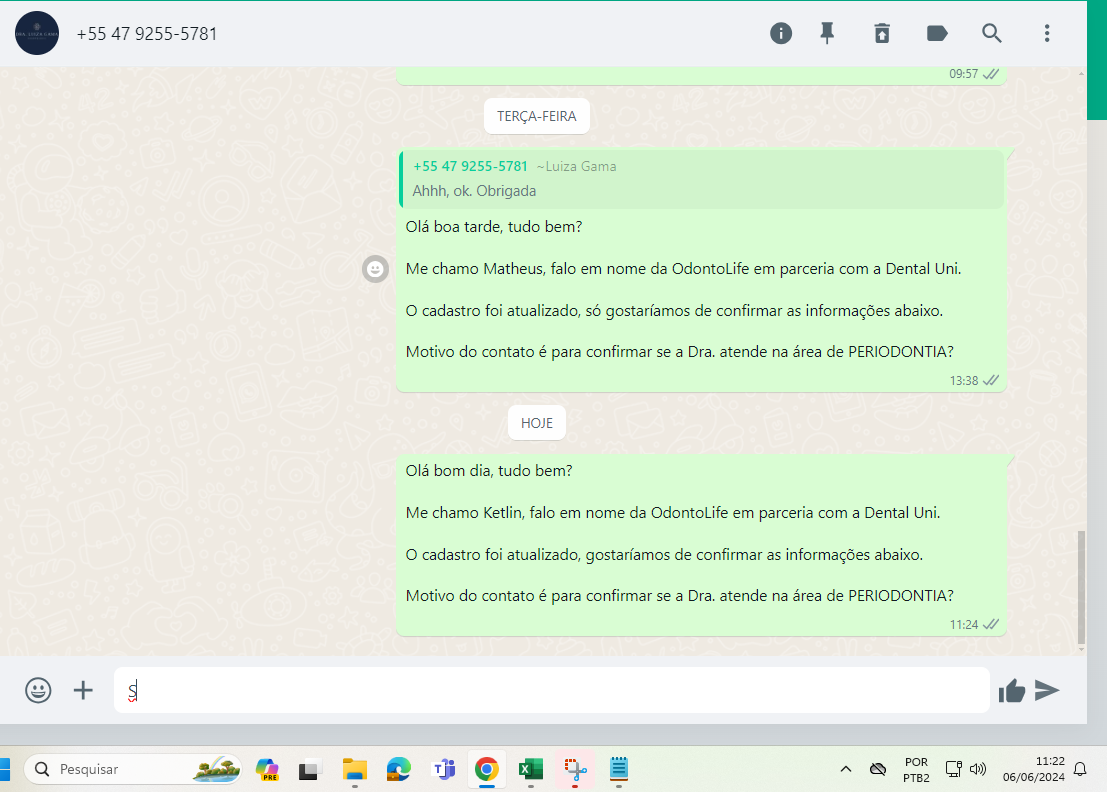Focus the message text input field
The image size is (1107, 792).
click(x=551, y=690)
